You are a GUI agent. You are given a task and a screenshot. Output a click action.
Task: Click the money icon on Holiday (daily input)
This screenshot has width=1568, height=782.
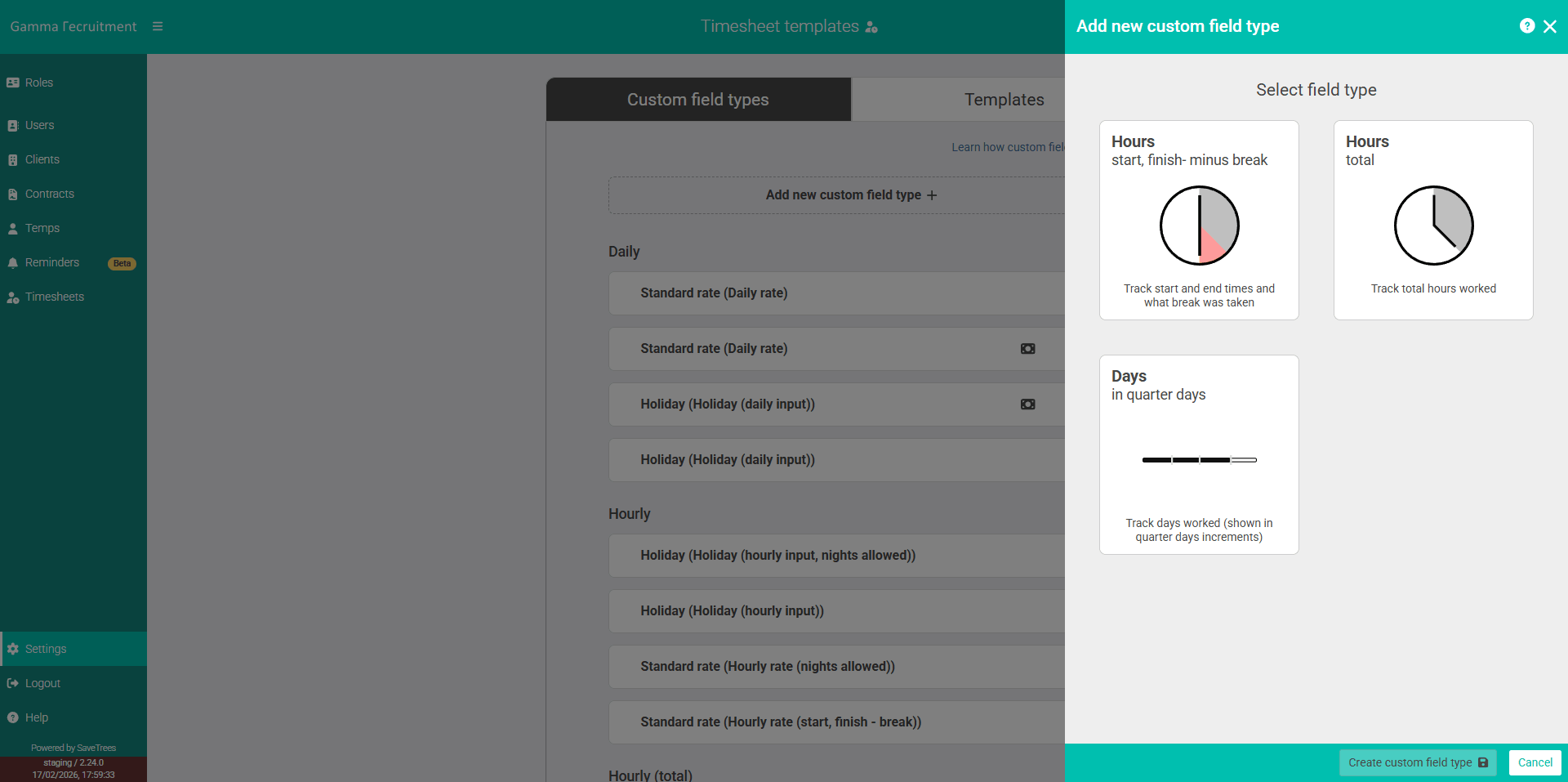tap(1027, 404)
